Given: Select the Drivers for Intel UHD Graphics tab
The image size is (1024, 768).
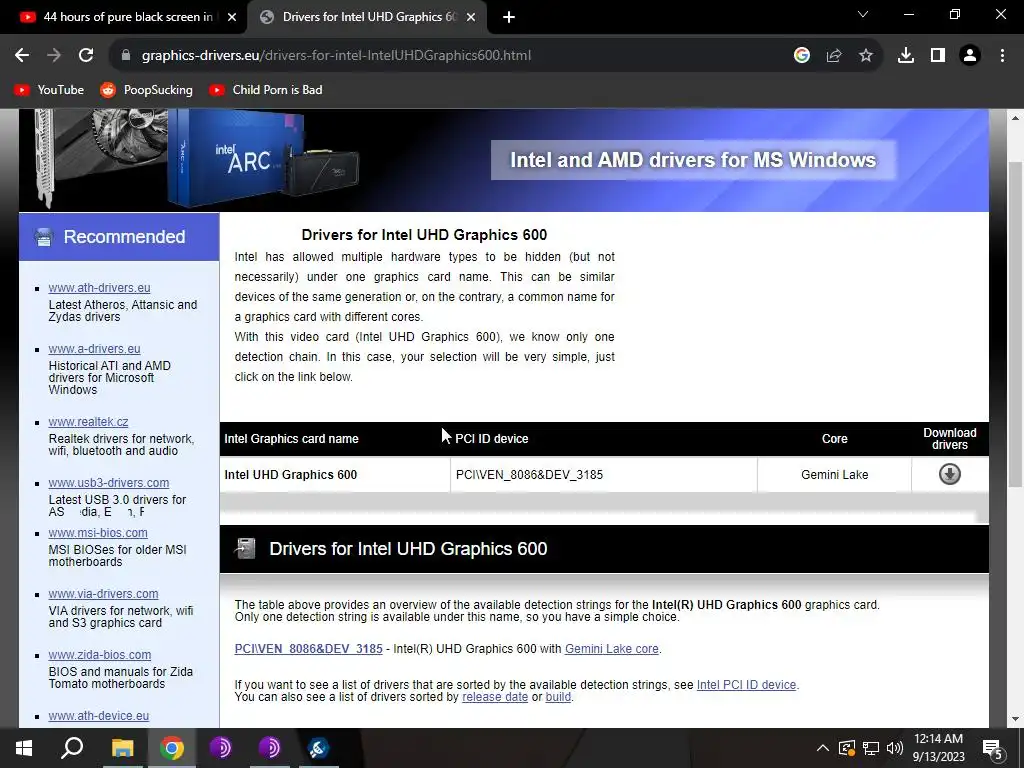Looking at the screenshot, I should pyautogui.click(x=369, y=18).
